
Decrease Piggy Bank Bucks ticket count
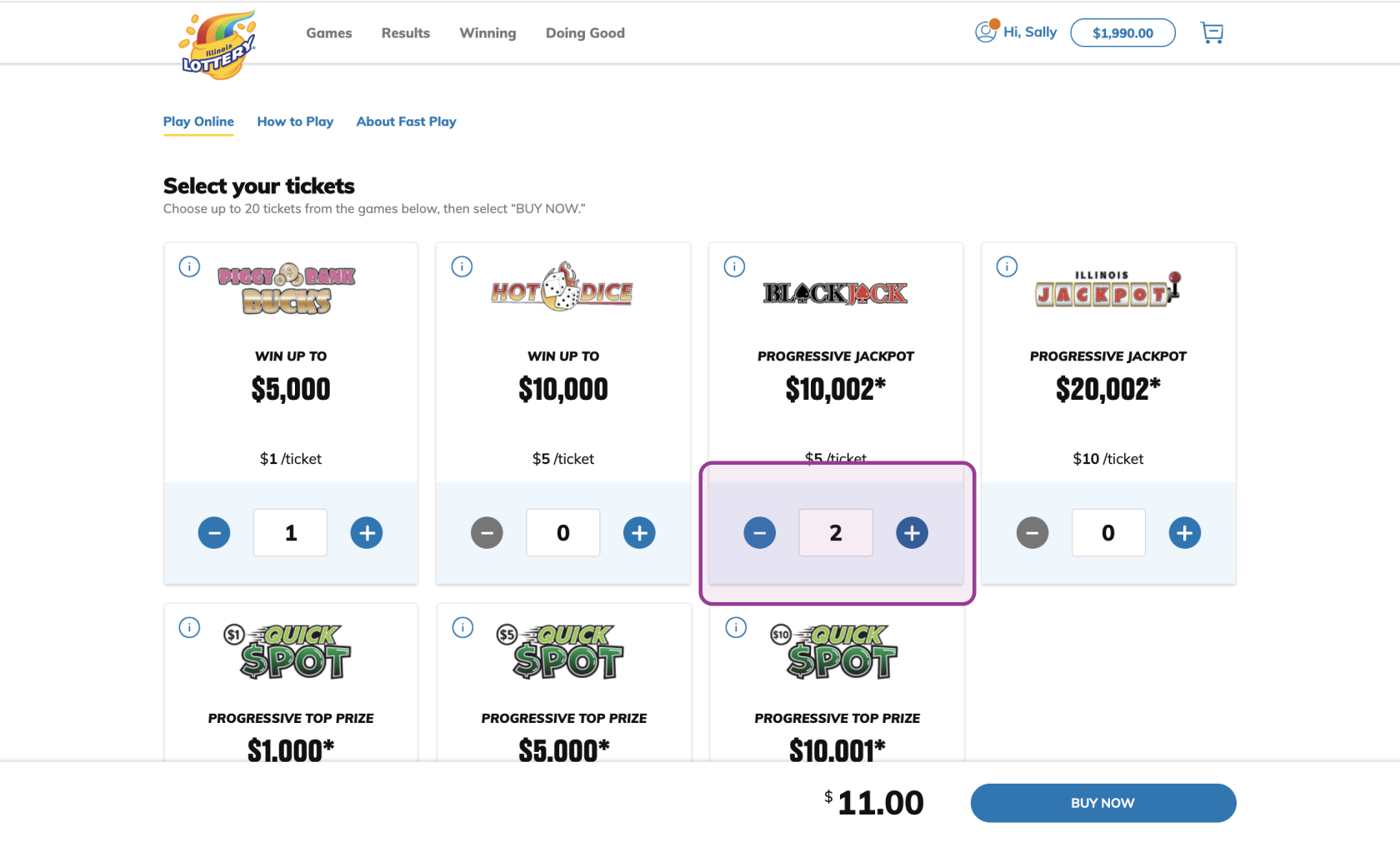click(x=214, y=533)
